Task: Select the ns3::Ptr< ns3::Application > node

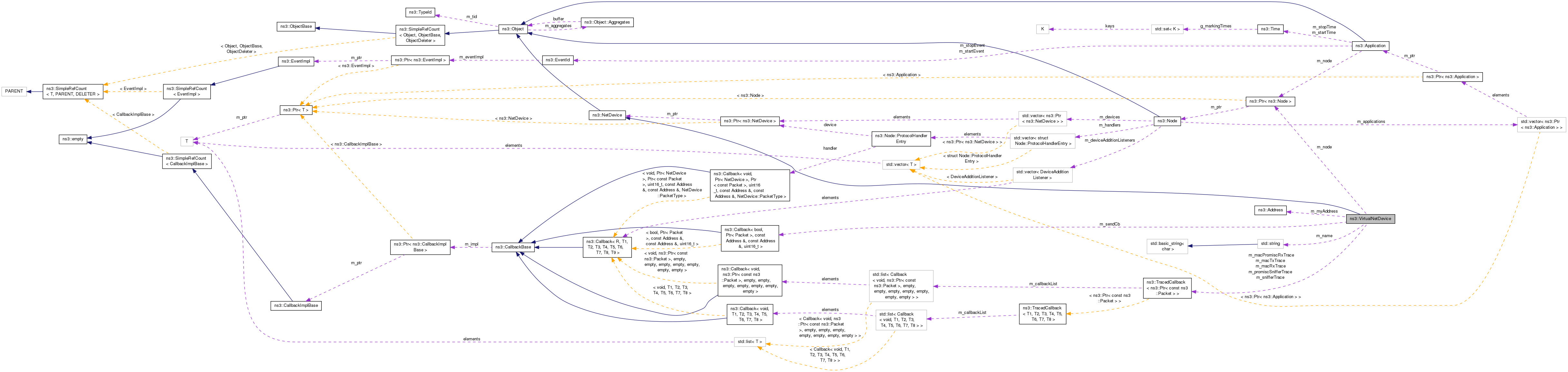Action: (x=1452, y=77)
